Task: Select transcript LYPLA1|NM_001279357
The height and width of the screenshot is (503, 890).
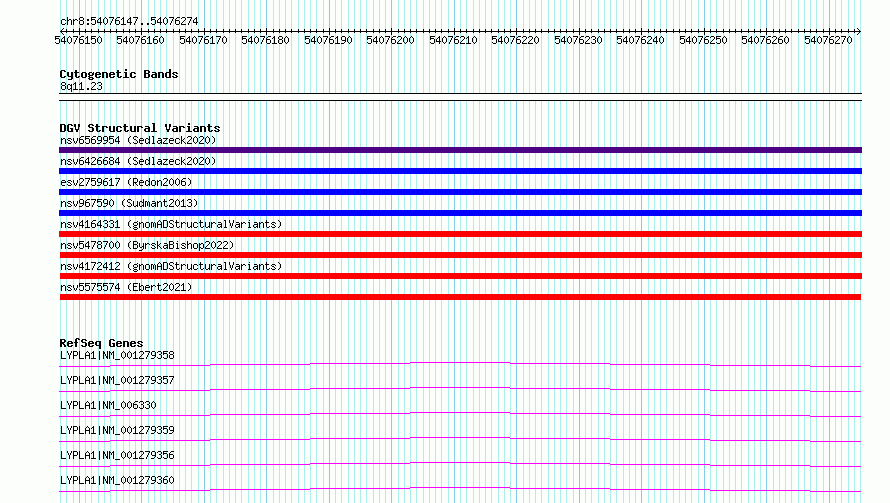Action: point(117,380)
